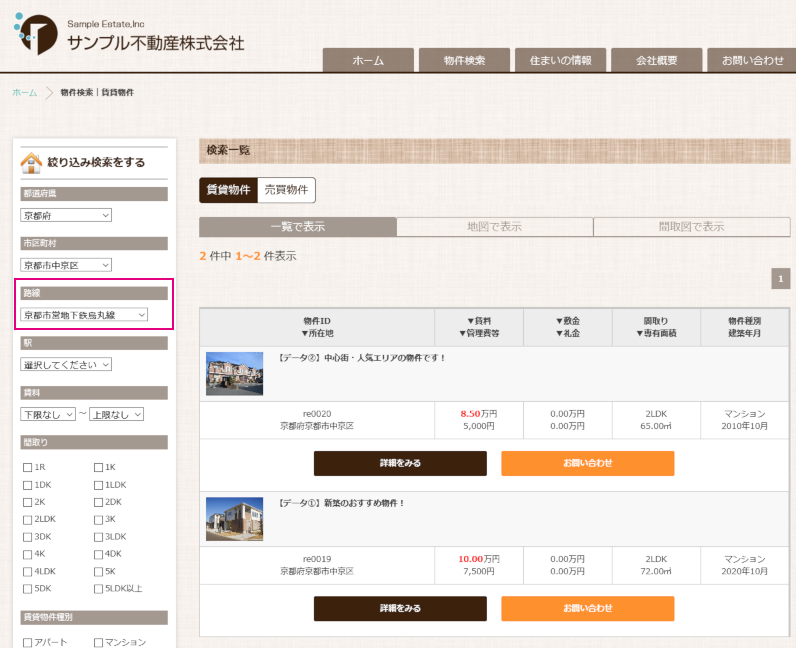This screenshot has width=796, height=648.
Task: Check the 4LDK layout checkbox
Action: click(x=27, y=571)
